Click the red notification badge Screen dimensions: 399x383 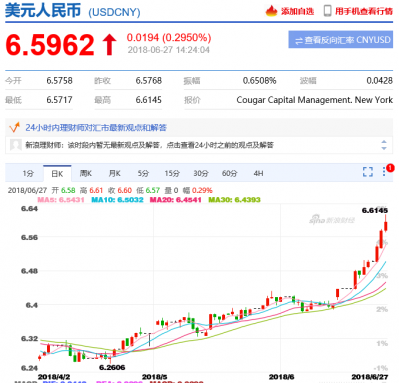click(390, 168)
